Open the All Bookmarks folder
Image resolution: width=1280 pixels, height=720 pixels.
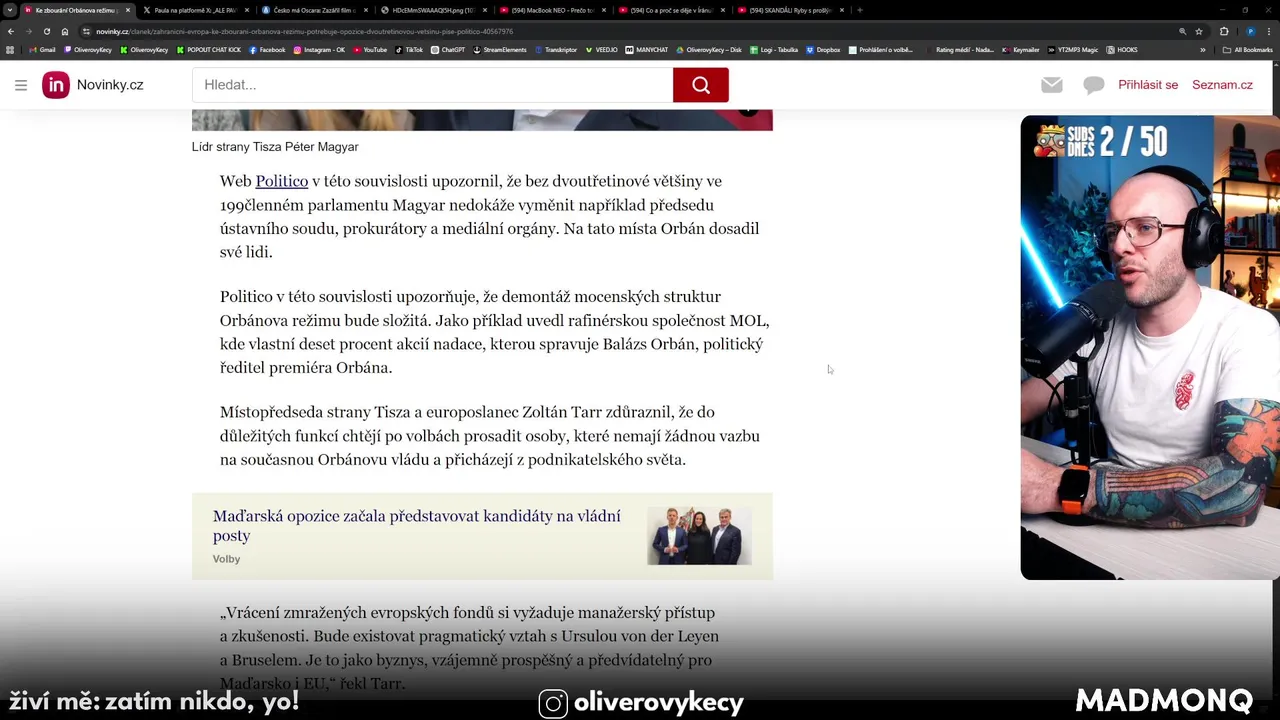[x=1247, y=49]
